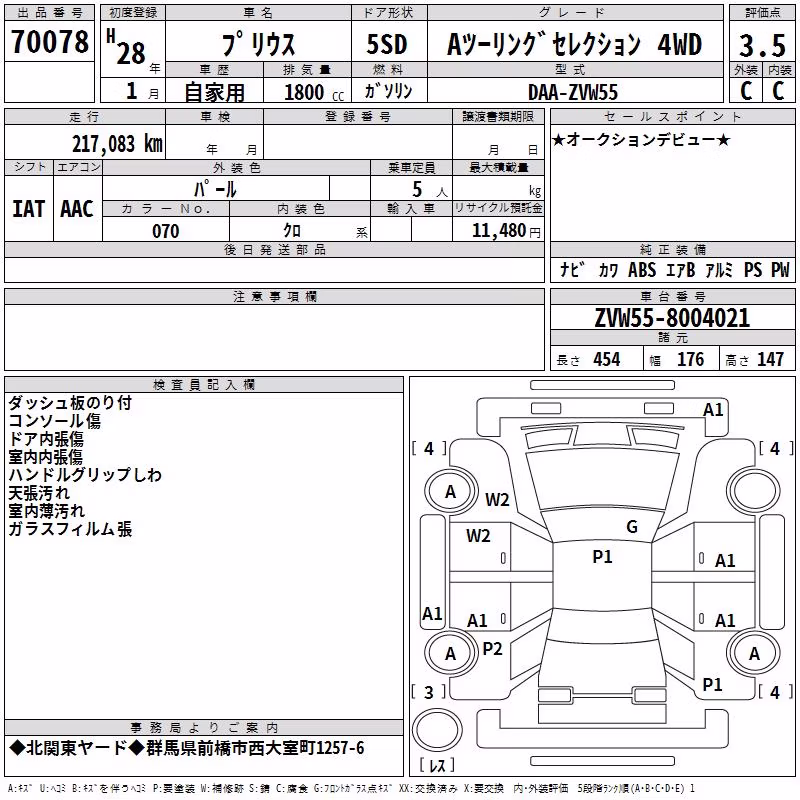This screenshot has height=800, width=800.
Task: Select inspector note ドア内張傷
Action: (x=46, y=439)
